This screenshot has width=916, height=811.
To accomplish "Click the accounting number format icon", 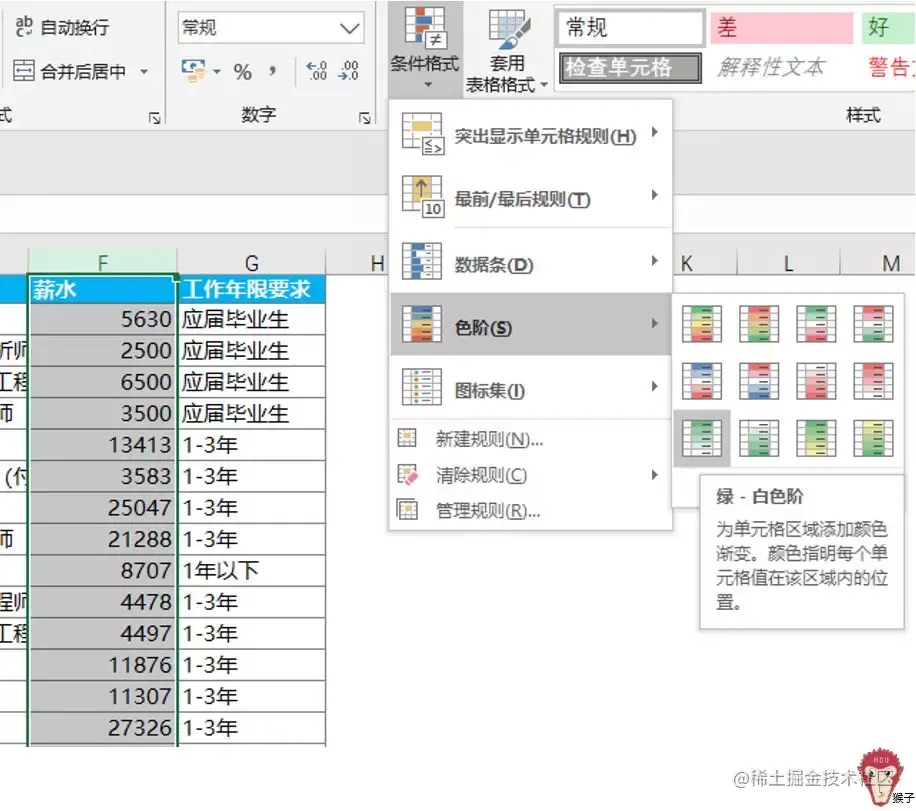I will [193, 71].
